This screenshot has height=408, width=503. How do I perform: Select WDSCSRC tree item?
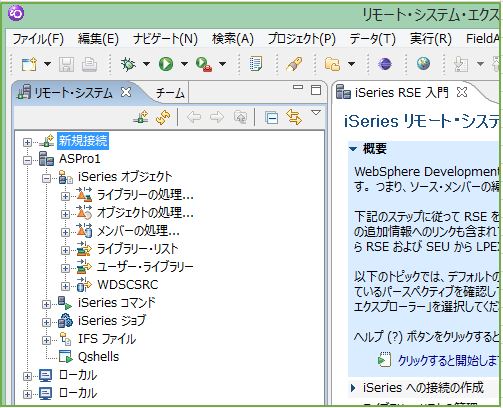128,285
